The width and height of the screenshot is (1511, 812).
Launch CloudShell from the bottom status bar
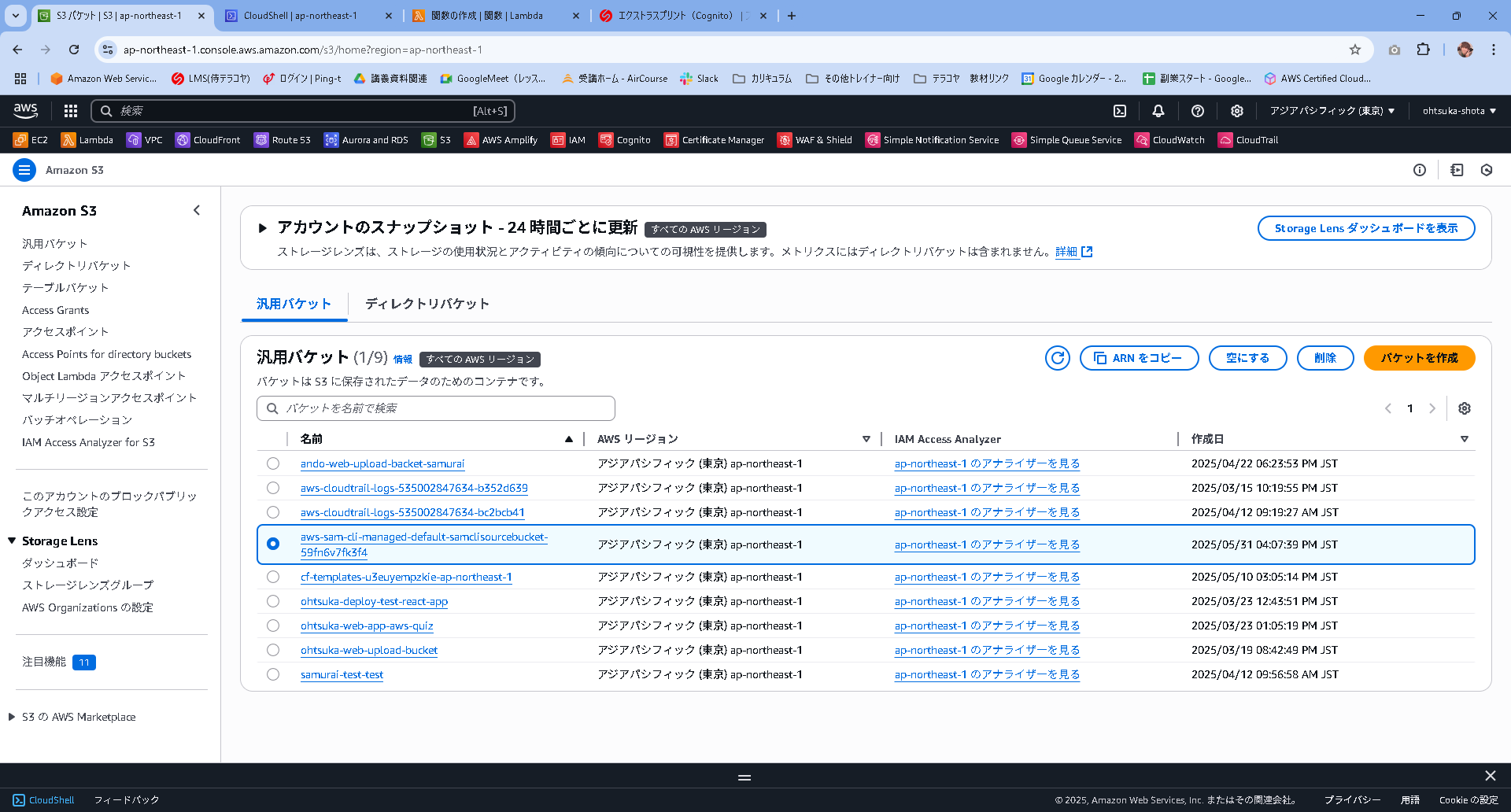(x=44, y=799)
